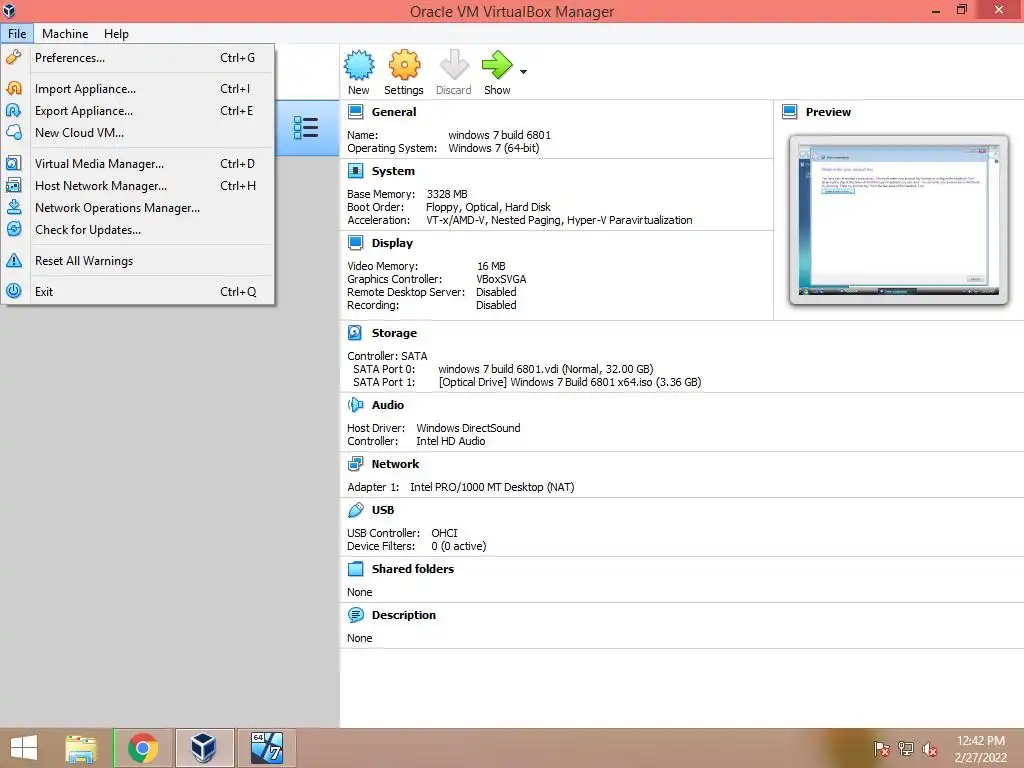Image resolution: width=1024 pixels, height=768 pixels.
Task: Select Export Appliance... menu entry
Action: [x=138, y=110]
